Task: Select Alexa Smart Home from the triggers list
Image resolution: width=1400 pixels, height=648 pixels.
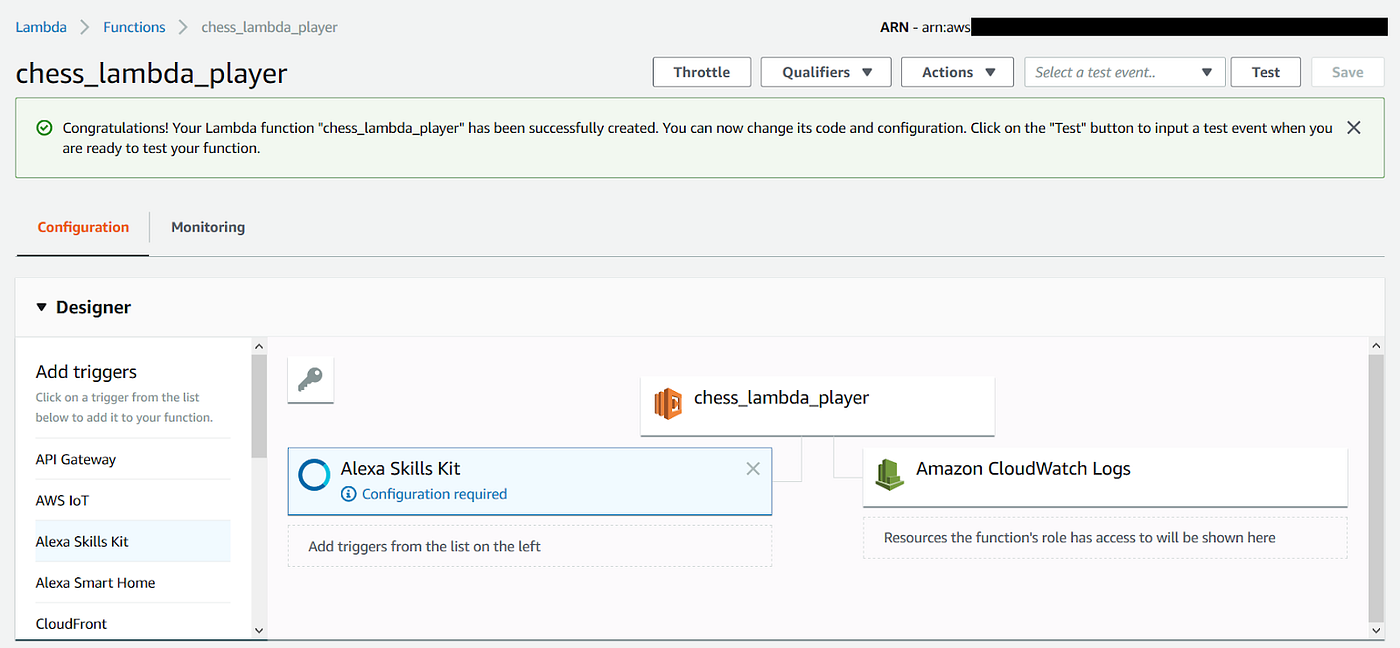Action: click(x=95, y=582)
